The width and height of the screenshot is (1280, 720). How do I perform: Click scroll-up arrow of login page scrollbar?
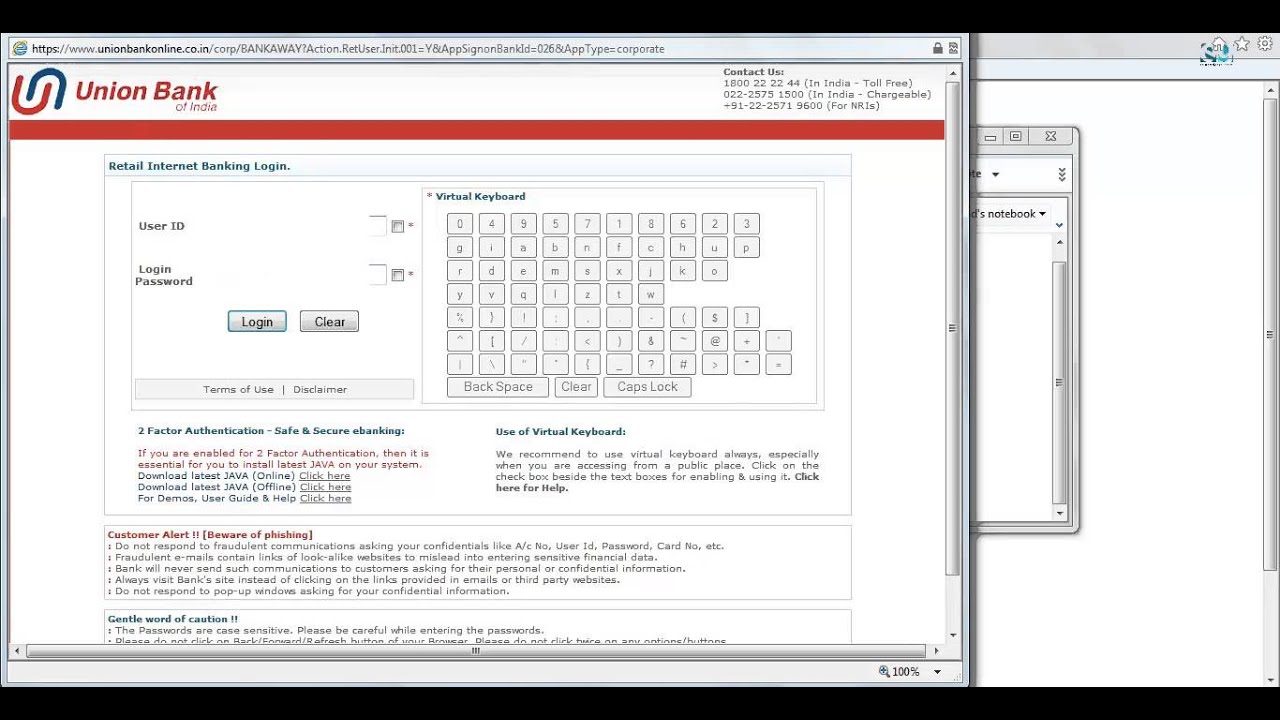pos(952,73)
